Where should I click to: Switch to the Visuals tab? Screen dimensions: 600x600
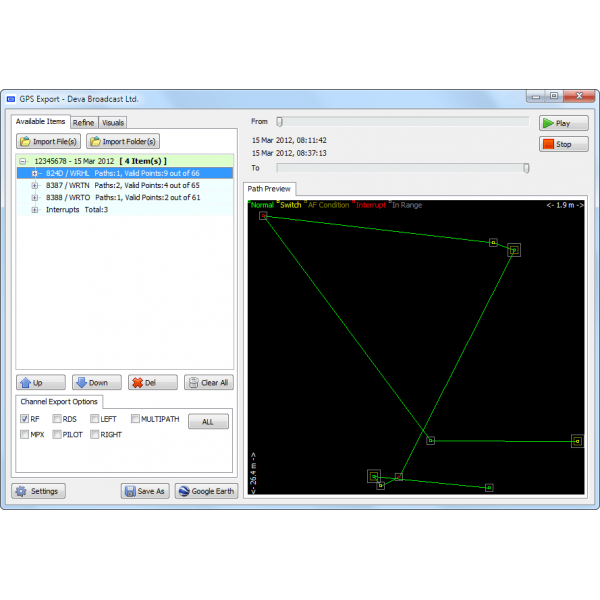(113, 122)
